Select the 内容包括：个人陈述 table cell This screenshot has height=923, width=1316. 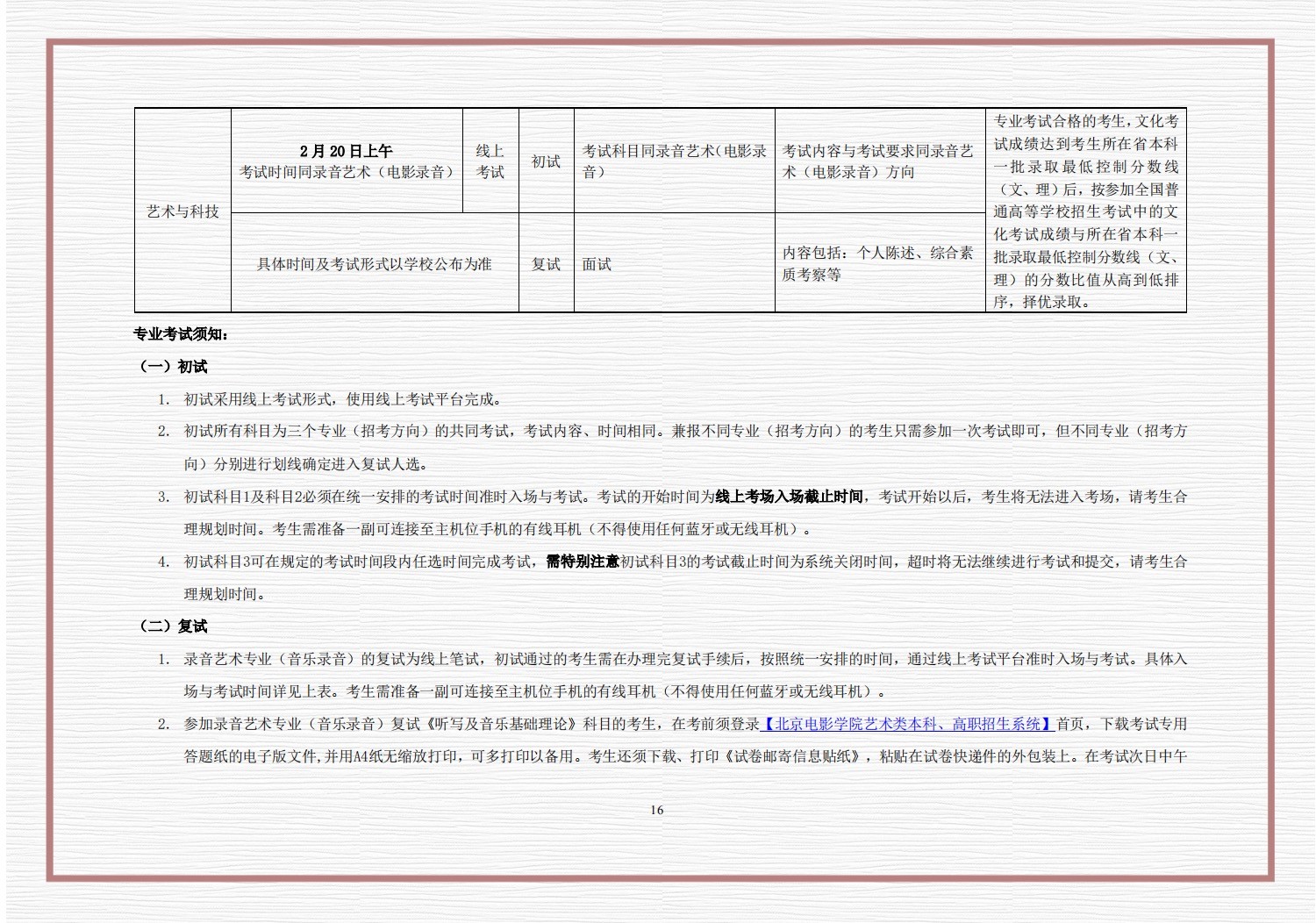877,263
